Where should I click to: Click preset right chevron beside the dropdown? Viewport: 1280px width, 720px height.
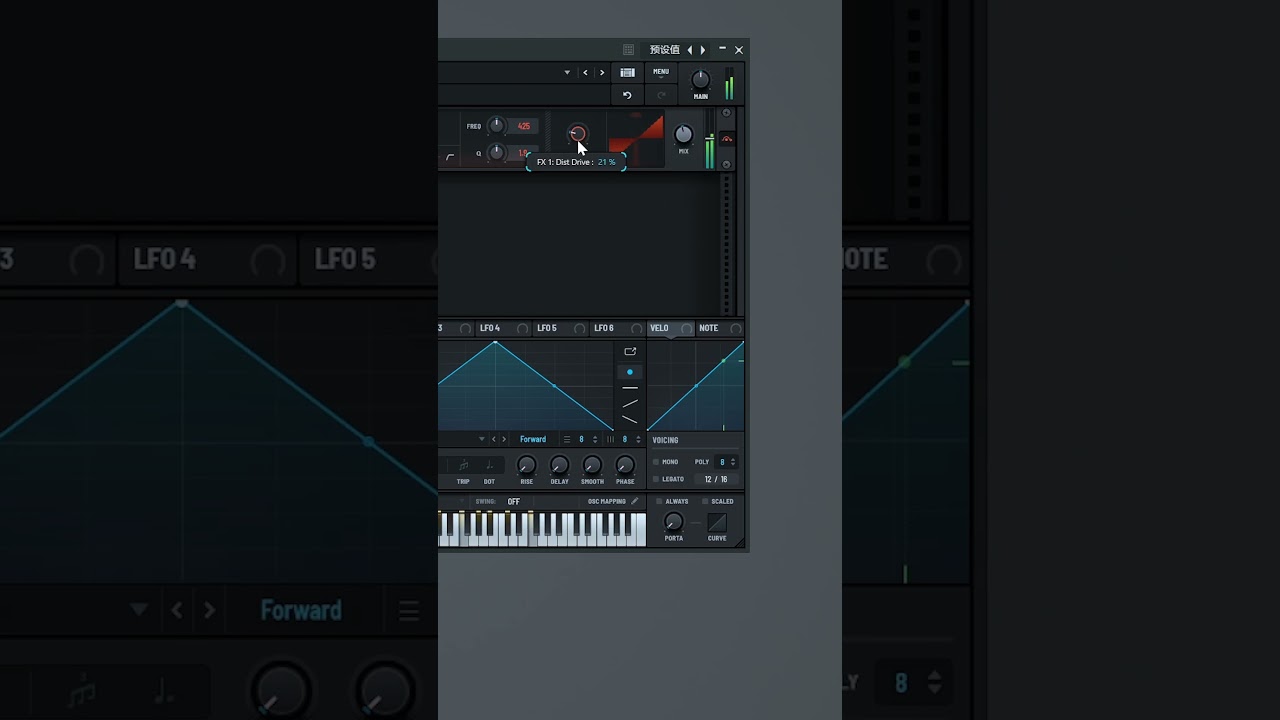coord(602,72)
